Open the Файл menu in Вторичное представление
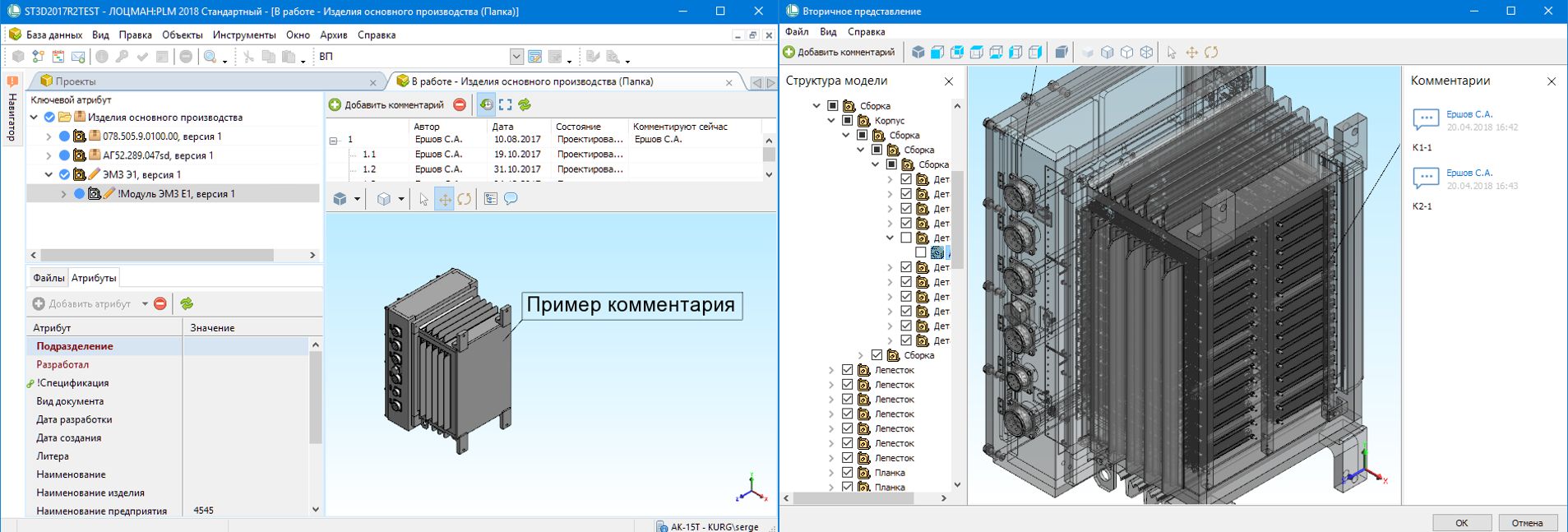This screenshot has width=1568, height=532. point(797,31)
